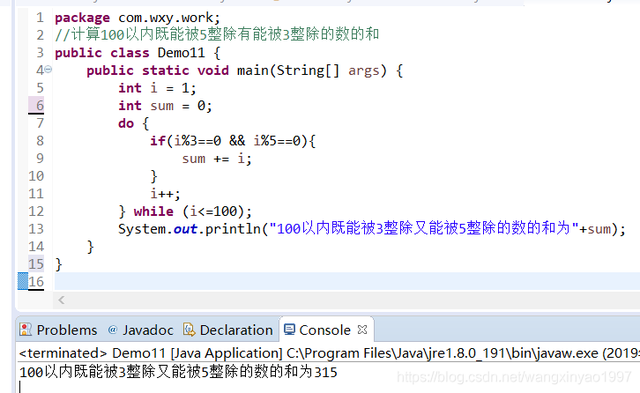Click on 'int sum = 0;' statement
640x393 pixels.
tap(165, 106)
